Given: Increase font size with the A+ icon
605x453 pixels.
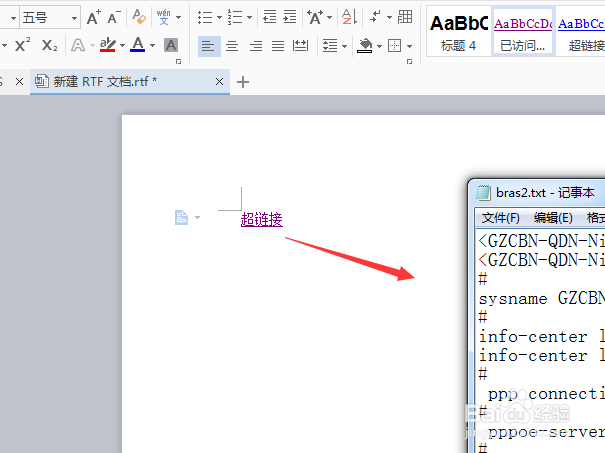Looking at the screenshot, I should pos(94,17).
